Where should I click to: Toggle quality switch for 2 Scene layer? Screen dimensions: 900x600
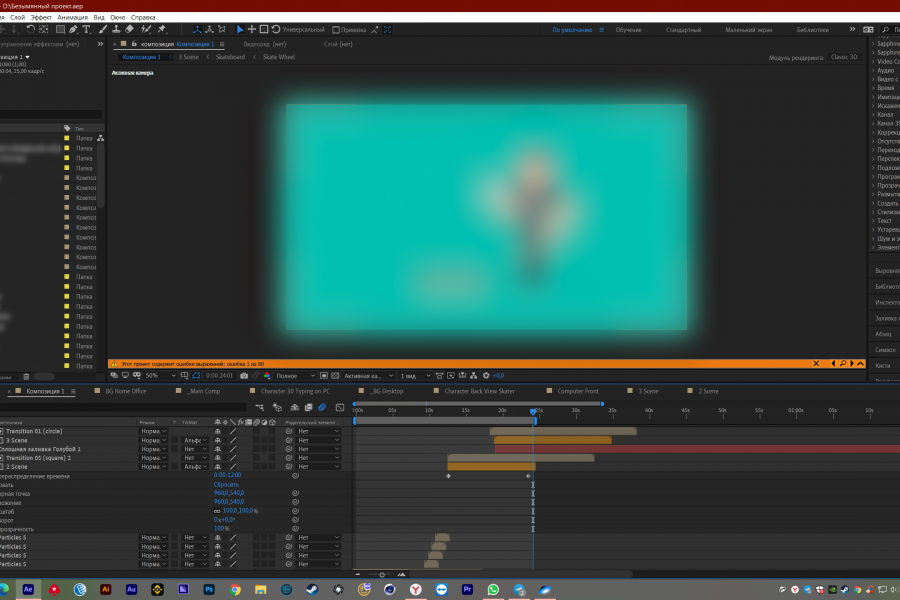point(233,467)
